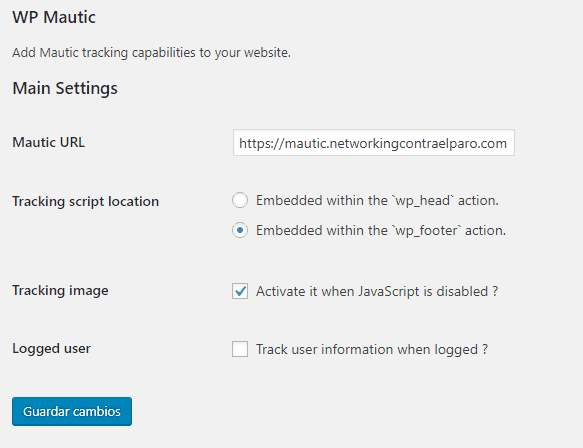Click into the Mautic URL text field

click(374, 143)
